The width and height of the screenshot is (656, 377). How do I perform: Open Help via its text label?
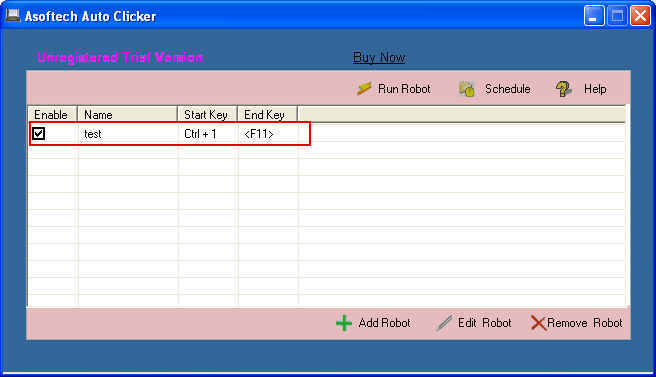click(x=595, y=89)
